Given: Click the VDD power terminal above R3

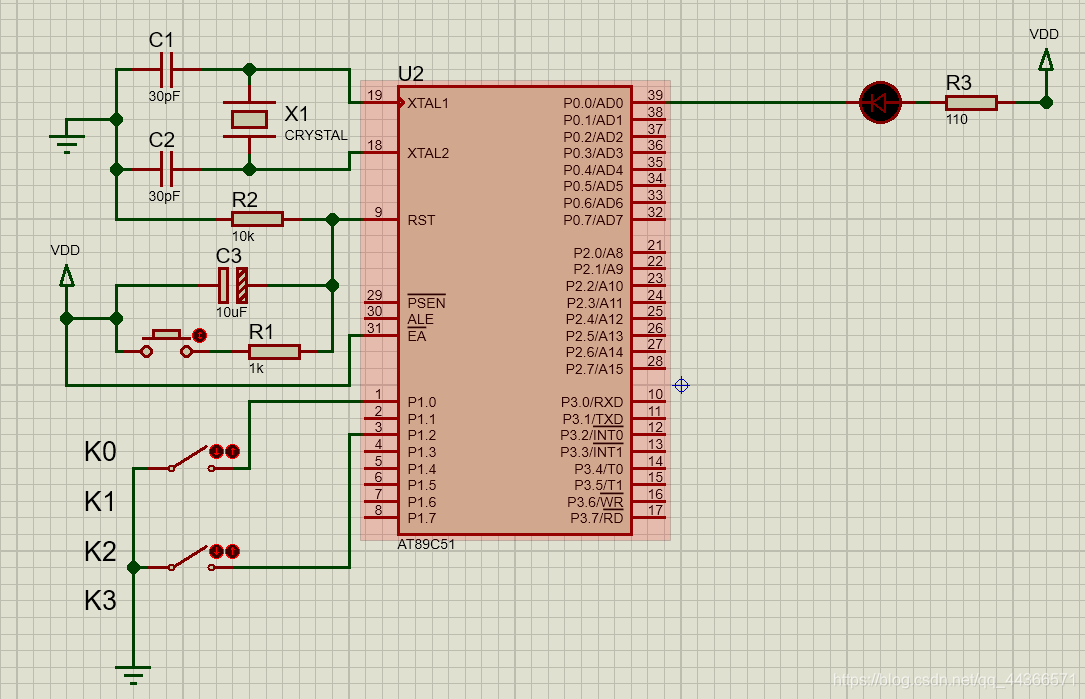Looking at the screenshot, I should pos(1046,60).
